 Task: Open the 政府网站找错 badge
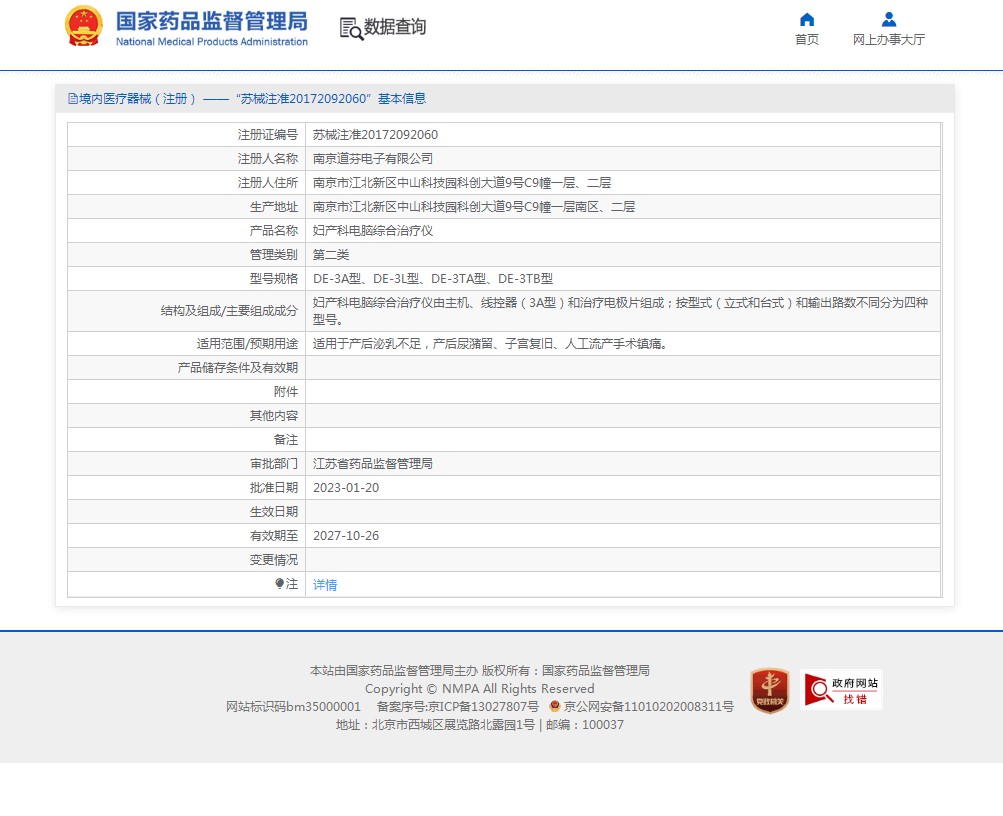(841, 689)
